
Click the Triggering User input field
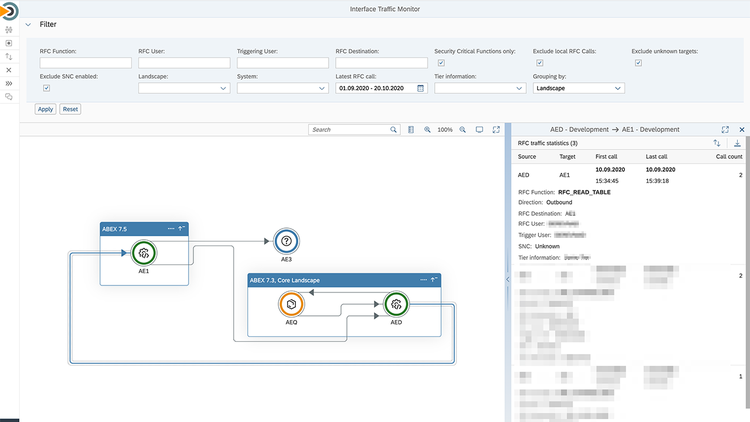tap(283, 63)
